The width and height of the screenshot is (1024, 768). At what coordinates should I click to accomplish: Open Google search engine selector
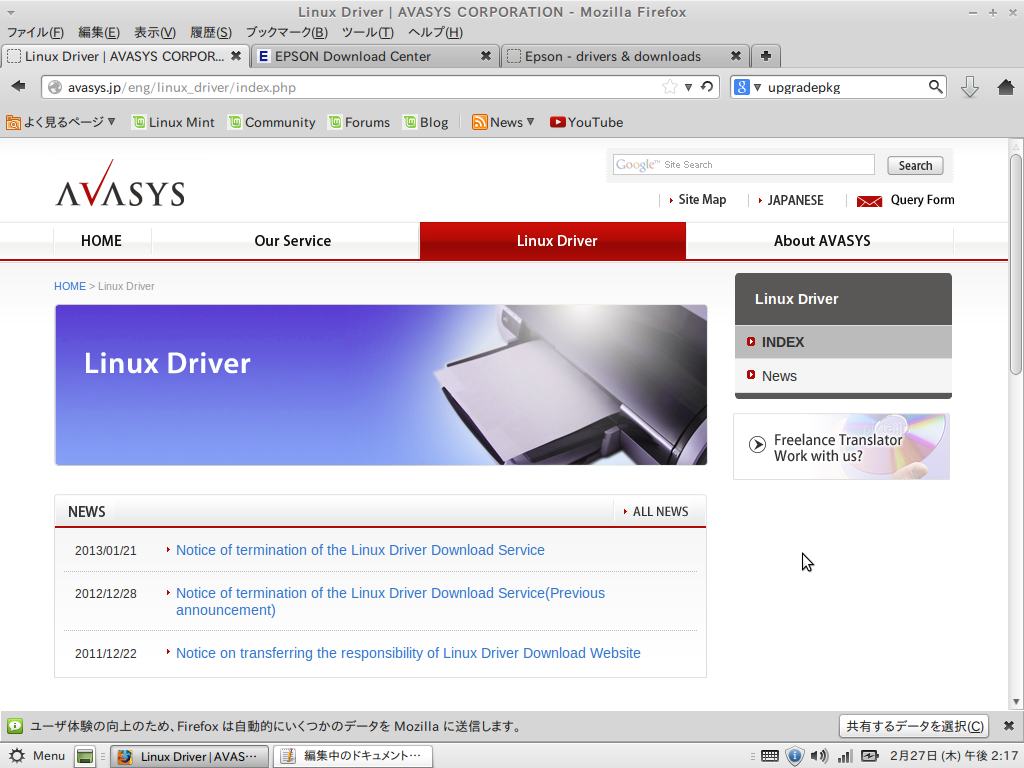click(x=747, y=87)
